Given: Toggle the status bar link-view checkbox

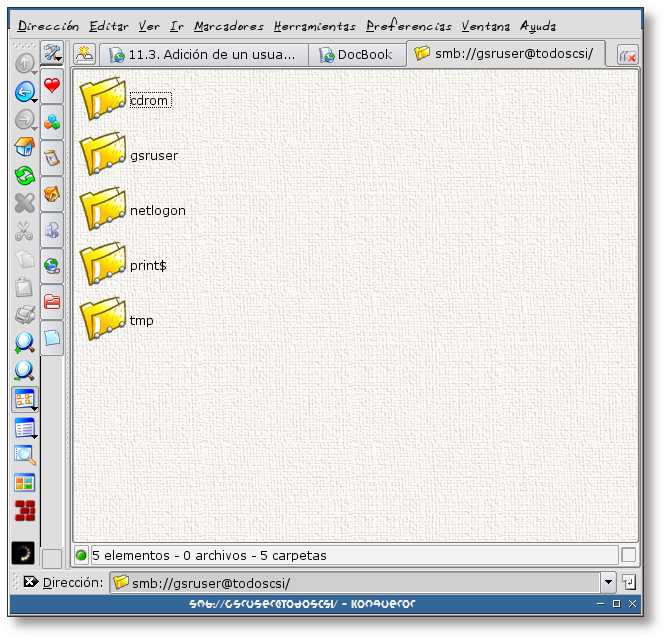Looking at the screenshot, I should pyautogui.click(x=628, y=555).
